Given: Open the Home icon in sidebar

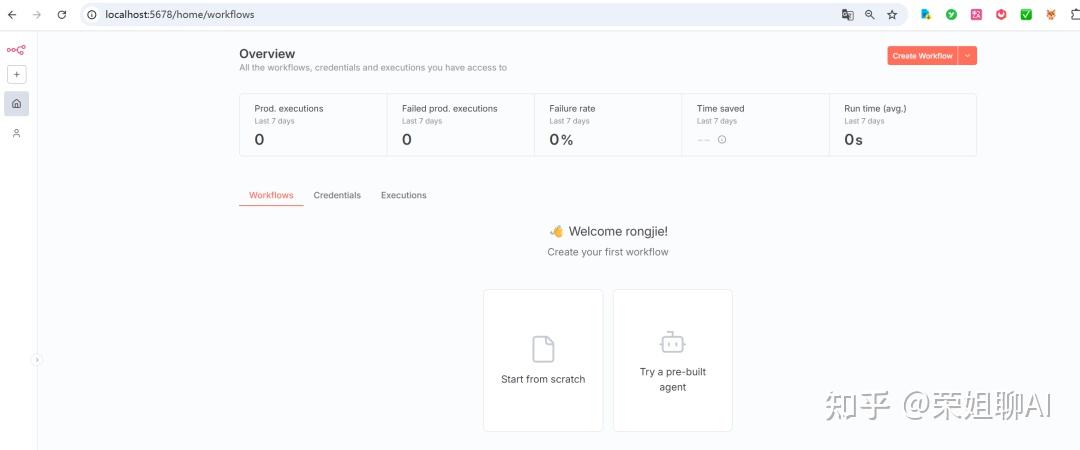Looking at the screenshot, I should click(x=16, y=103).
